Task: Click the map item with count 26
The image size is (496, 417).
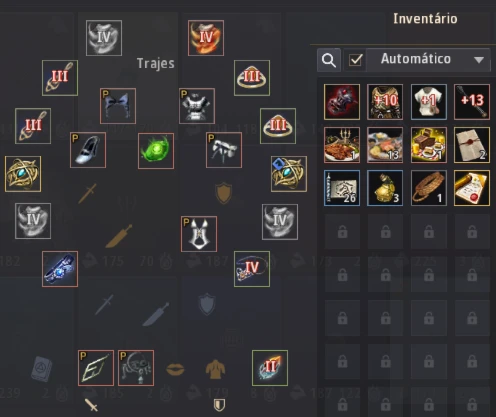Action: (x=342, y=188)
